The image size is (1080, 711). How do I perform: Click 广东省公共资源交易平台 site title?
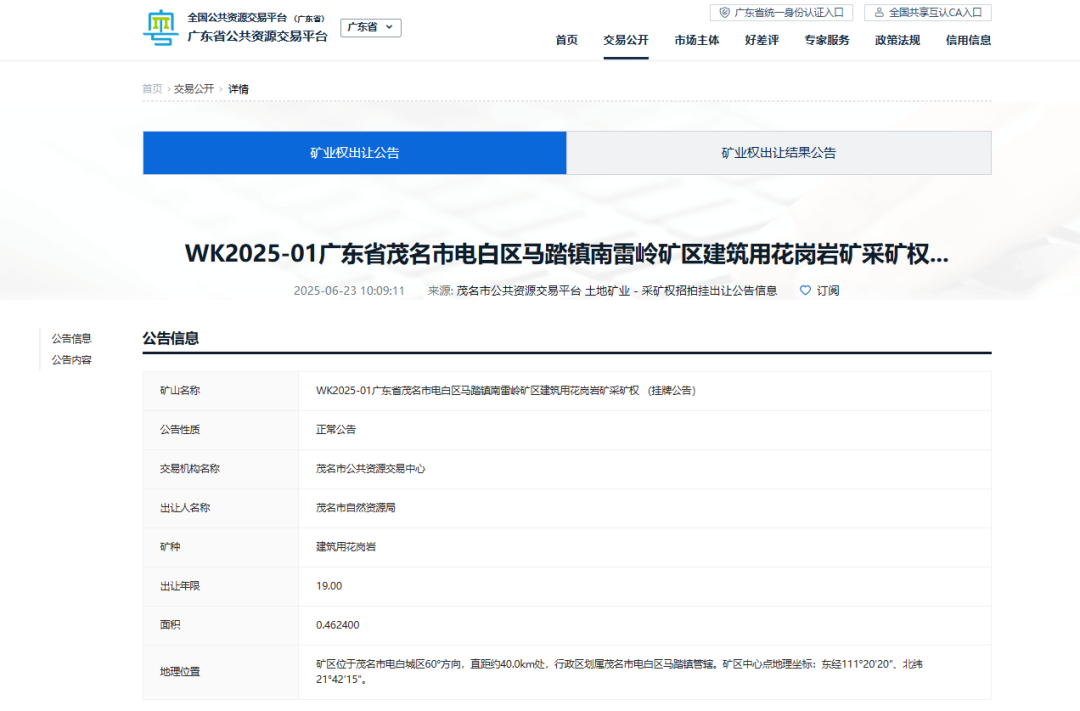coord(258,37)
